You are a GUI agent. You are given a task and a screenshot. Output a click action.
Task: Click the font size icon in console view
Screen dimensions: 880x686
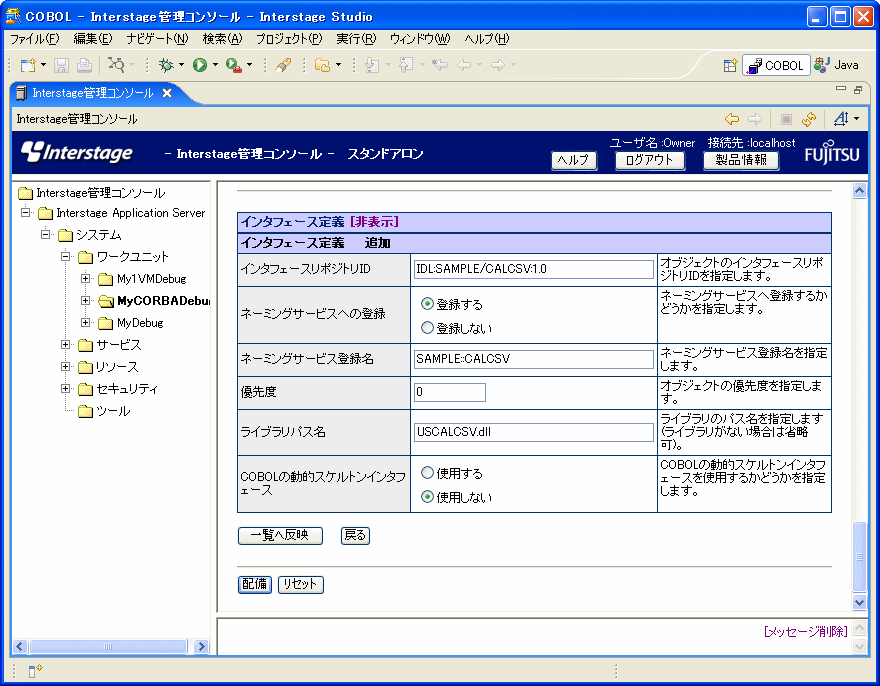tap(841, 118)
